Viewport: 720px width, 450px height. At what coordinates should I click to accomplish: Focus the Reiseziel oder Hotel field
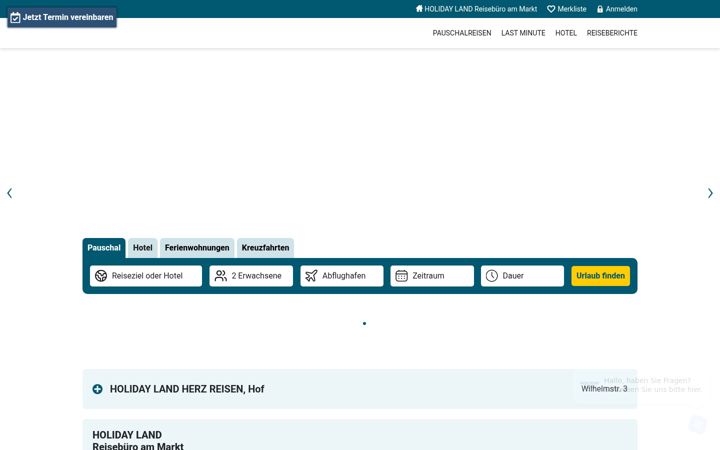coord(146,276)
